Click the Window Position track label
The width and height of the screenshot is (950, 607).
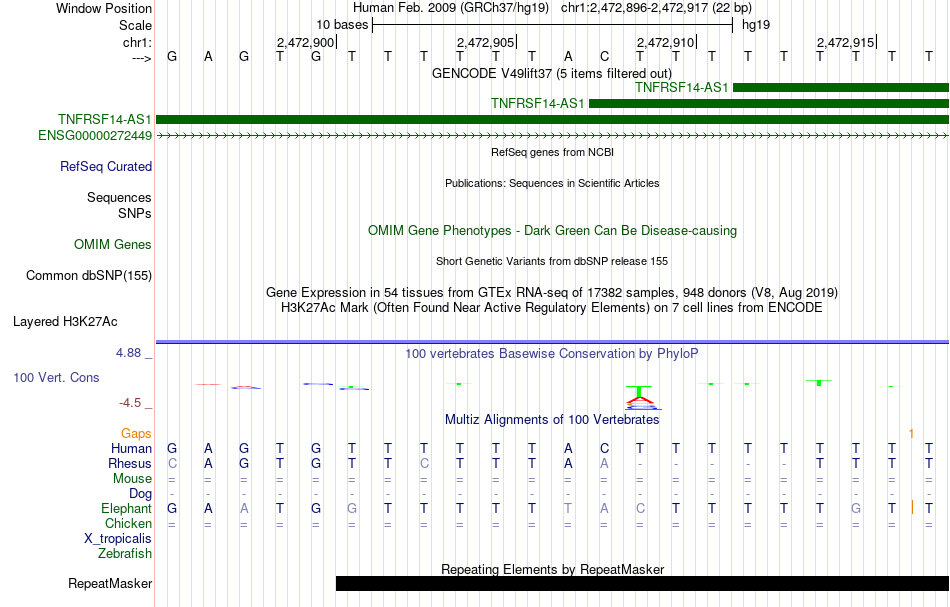pyautogui.click(x=104, y=8)
